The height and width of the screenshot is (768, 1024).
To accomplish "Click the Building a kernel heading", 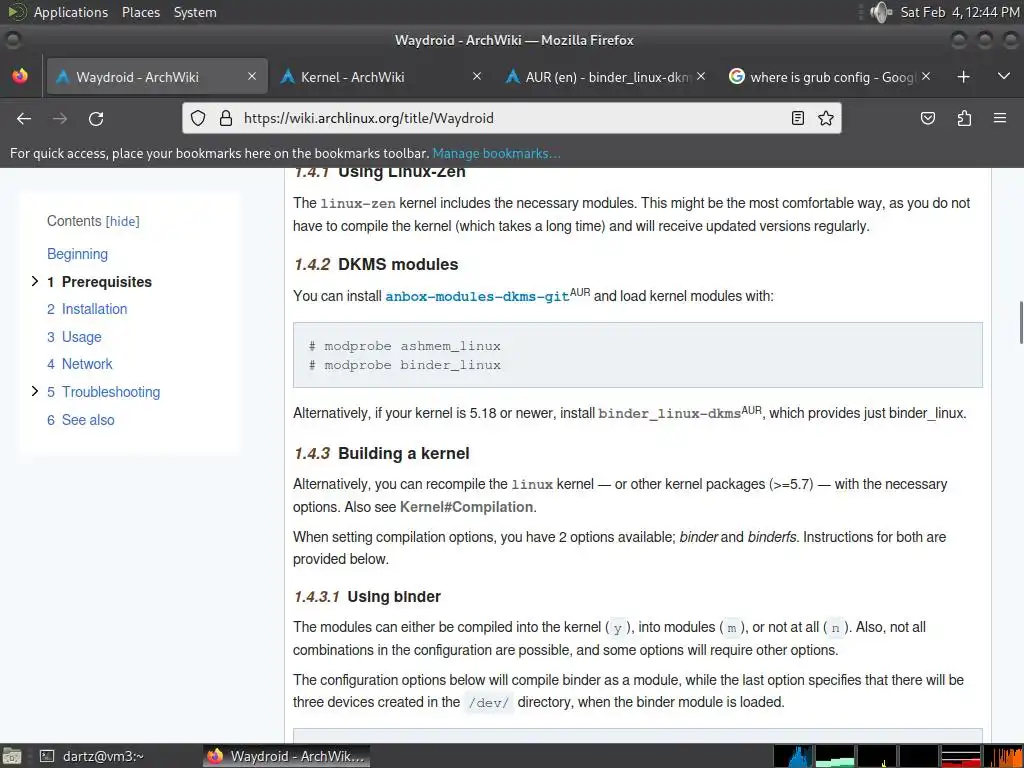I will (x=404, y=453).
